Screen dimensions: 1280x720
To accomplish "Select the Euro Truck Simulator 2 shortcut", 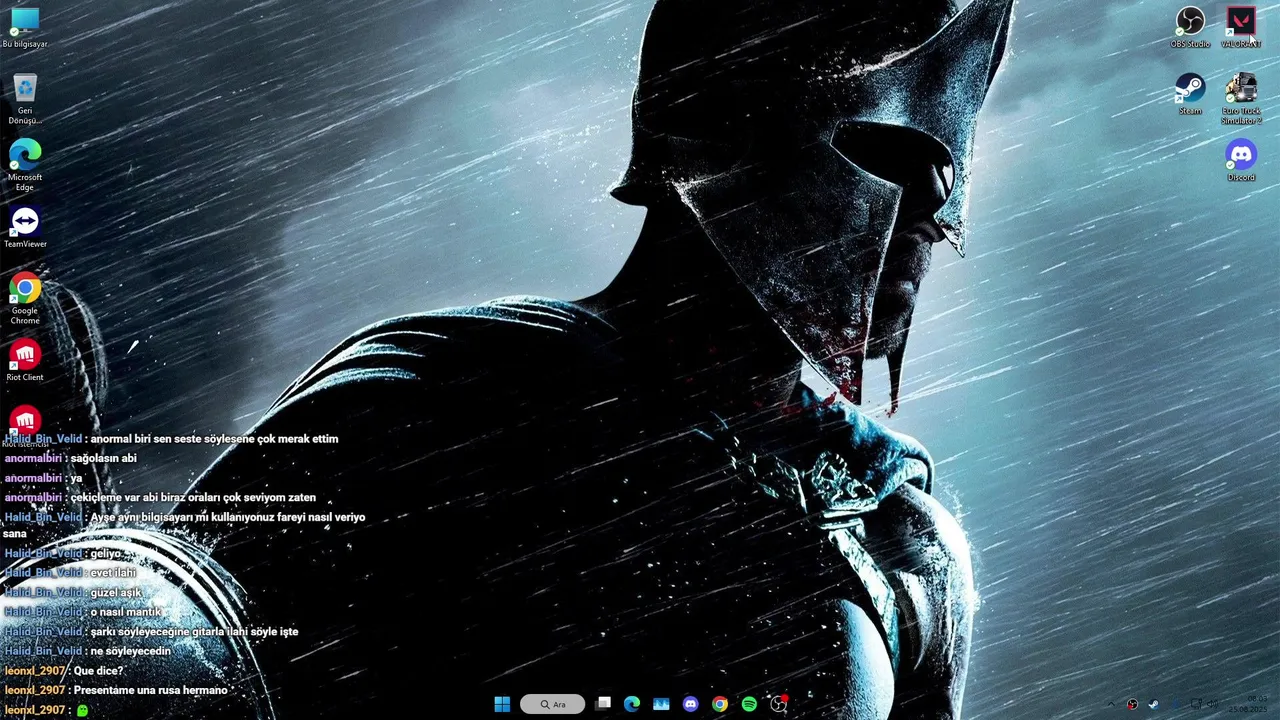I will pos(1241,99).
